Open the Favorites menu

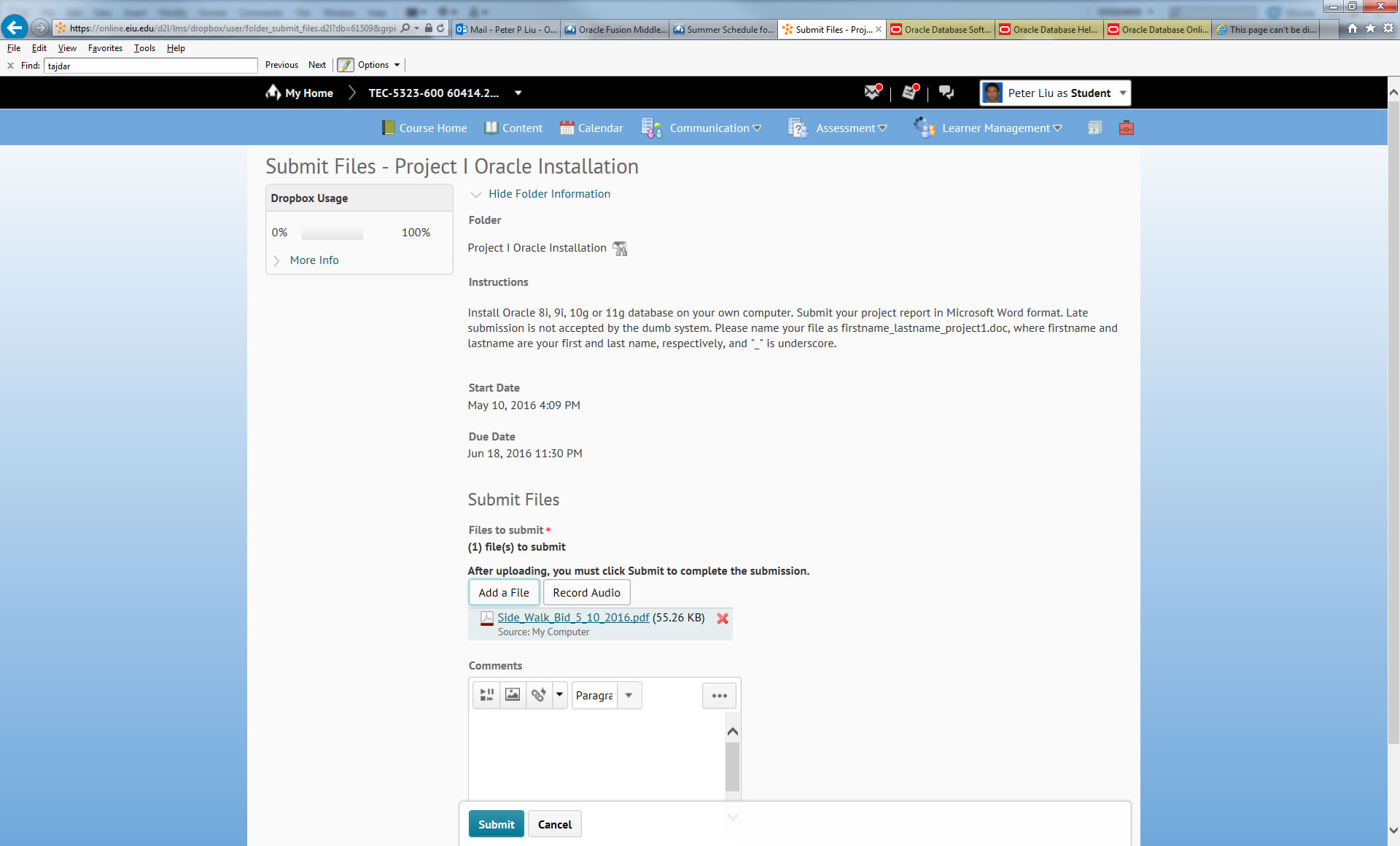105,48
